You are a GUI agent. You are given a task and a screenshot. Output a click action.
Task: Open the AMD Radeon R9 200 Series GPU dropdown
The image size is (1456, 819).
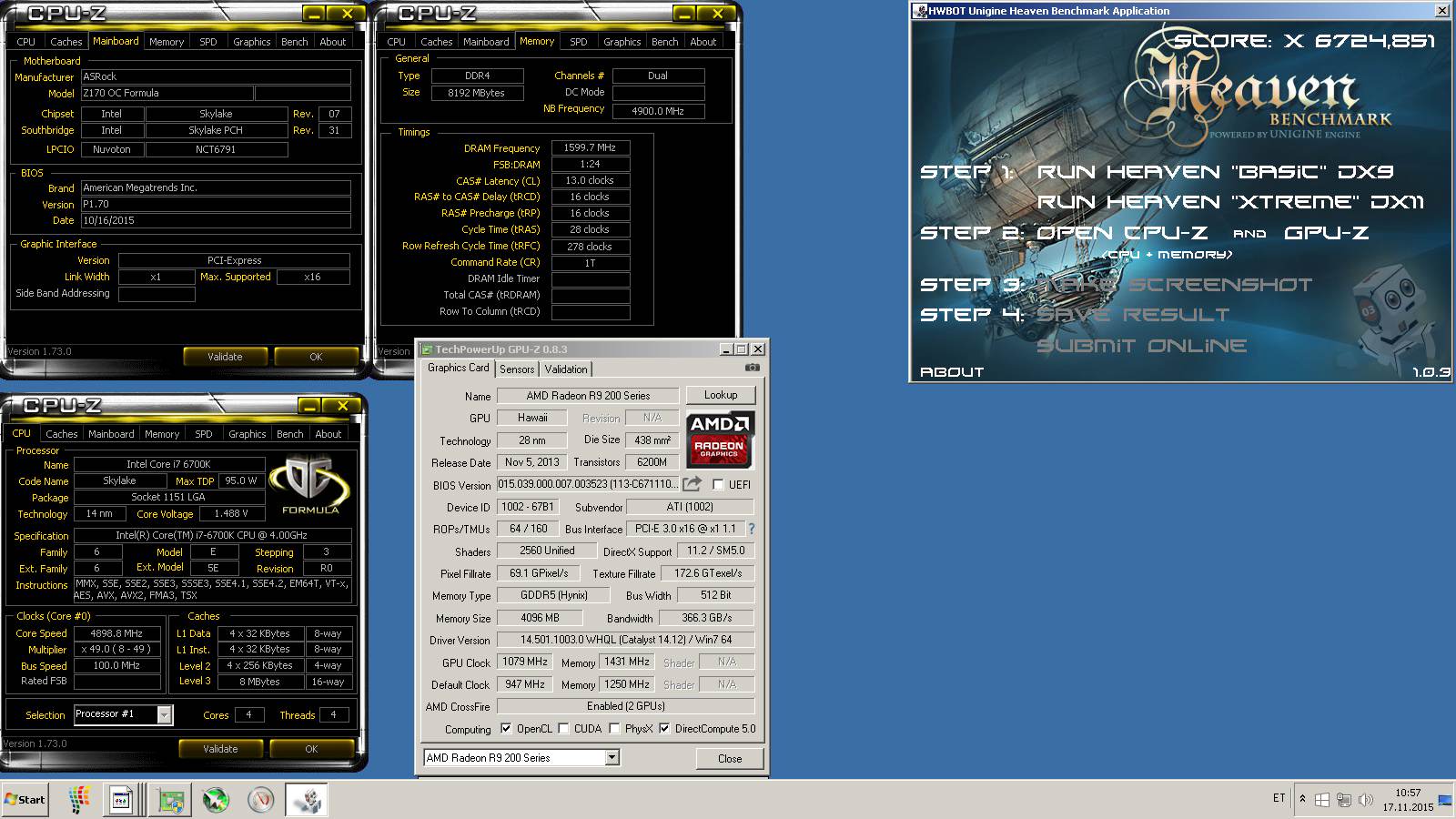(612, 757)
